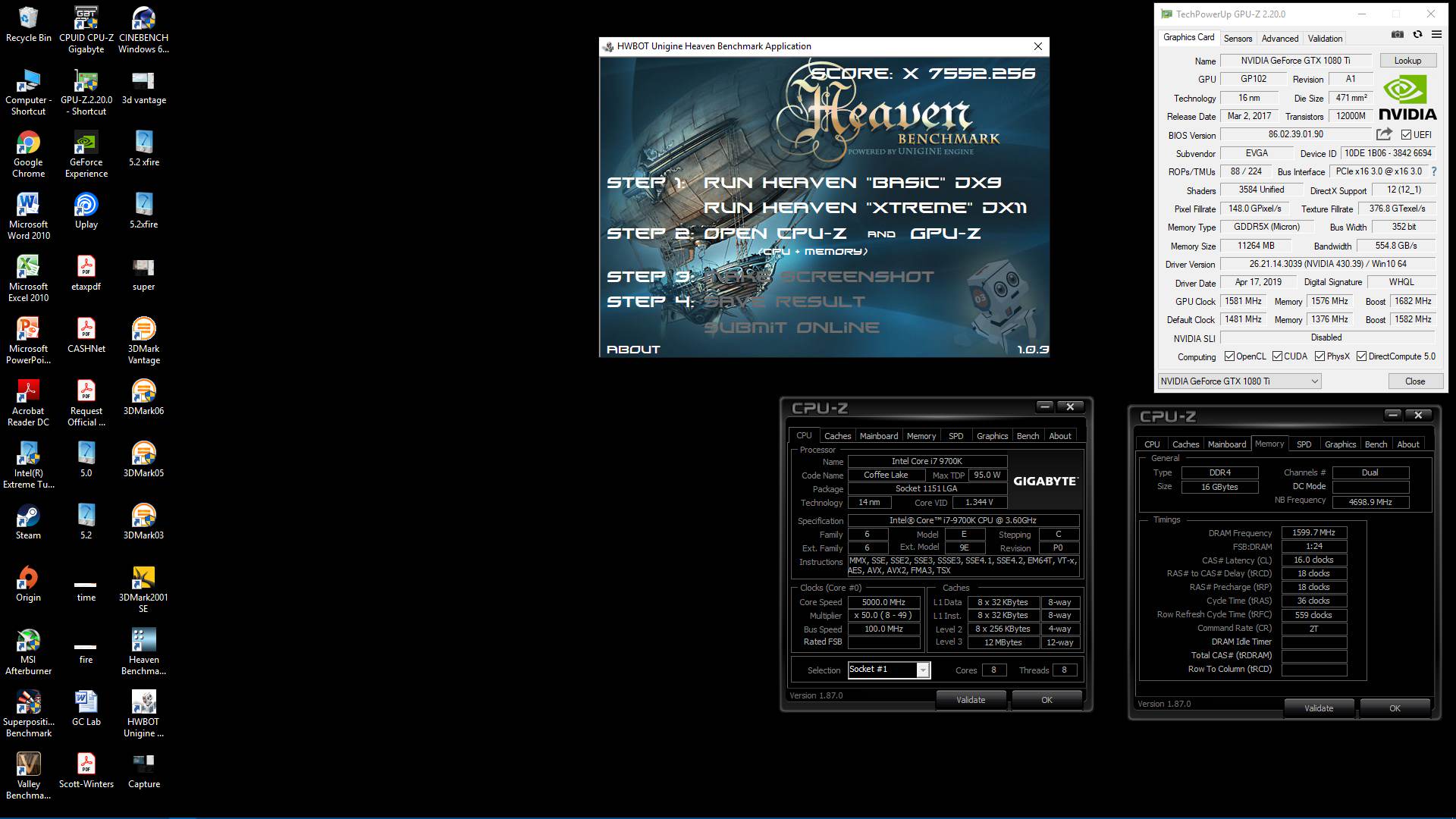The height and width of the screenshot is (819, 1456).
Task: Open GeForce Experience shortcut
Action: (x=86, y=155)
